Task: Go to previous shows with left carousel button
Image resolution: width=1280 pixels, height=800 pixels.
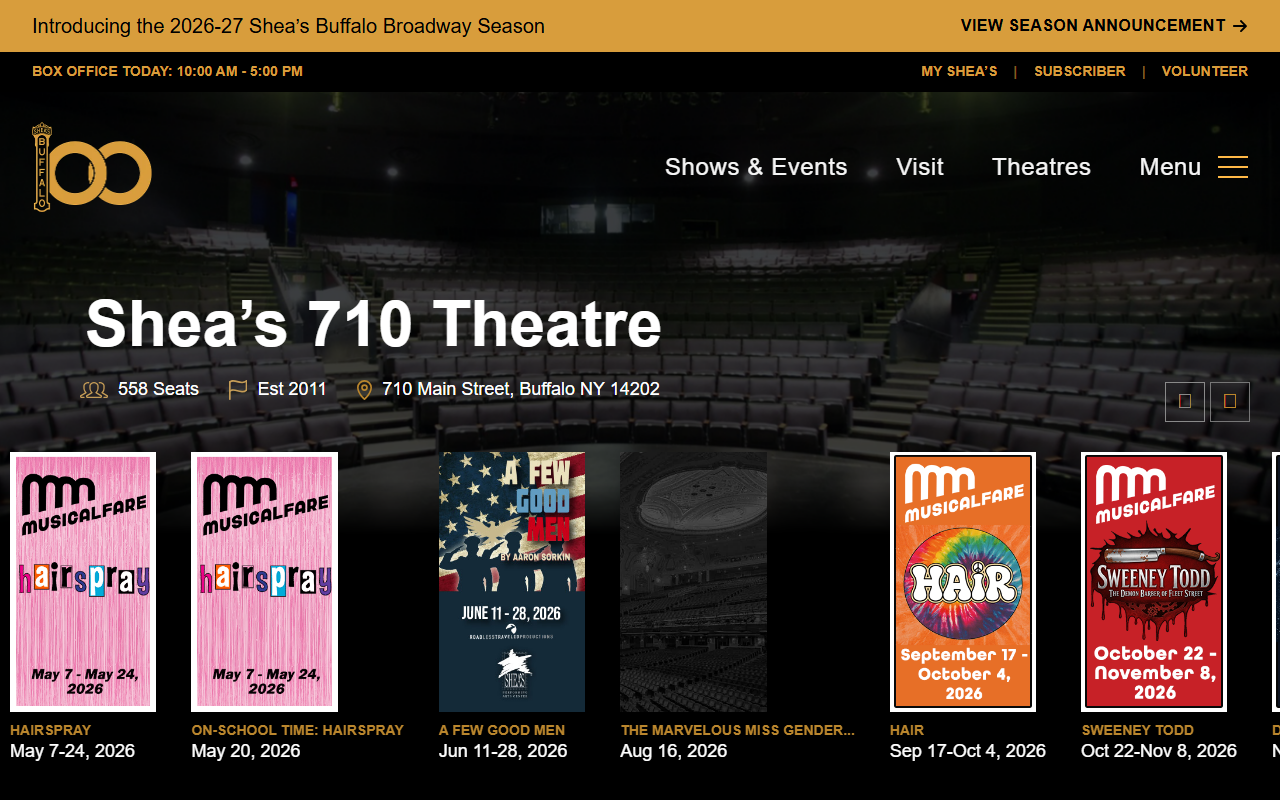Action: pos(1185,402)
